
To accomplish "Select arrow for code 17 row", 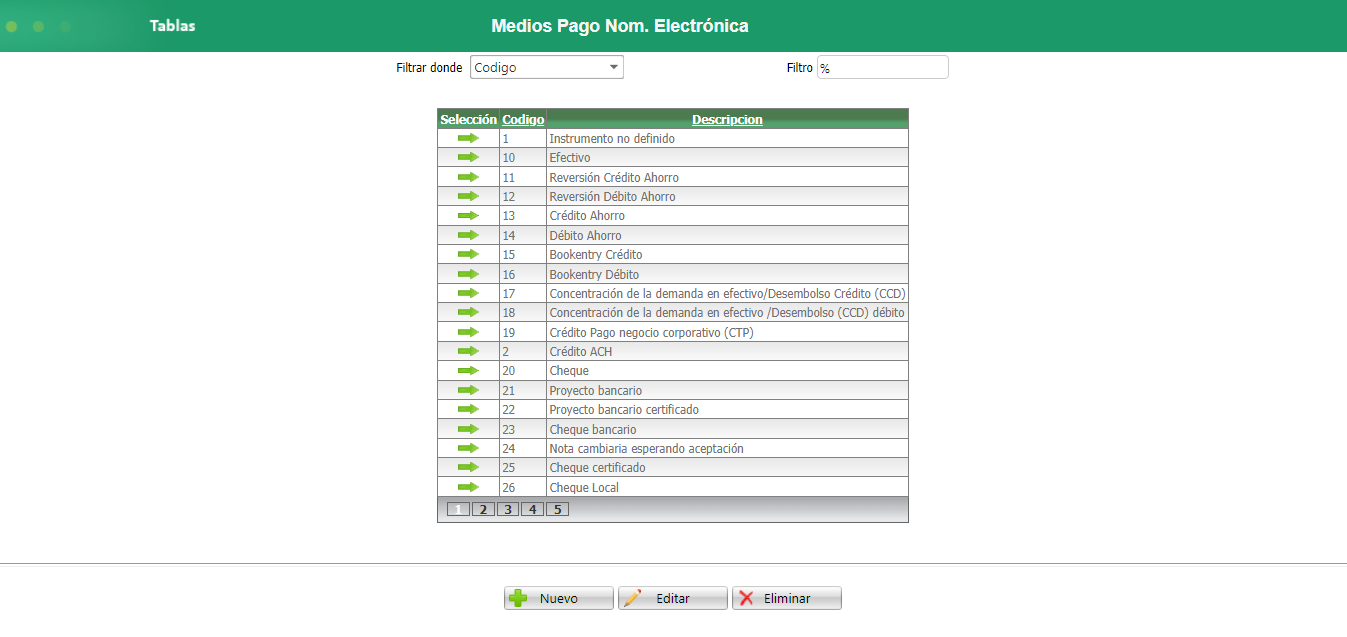I will 468,293.
